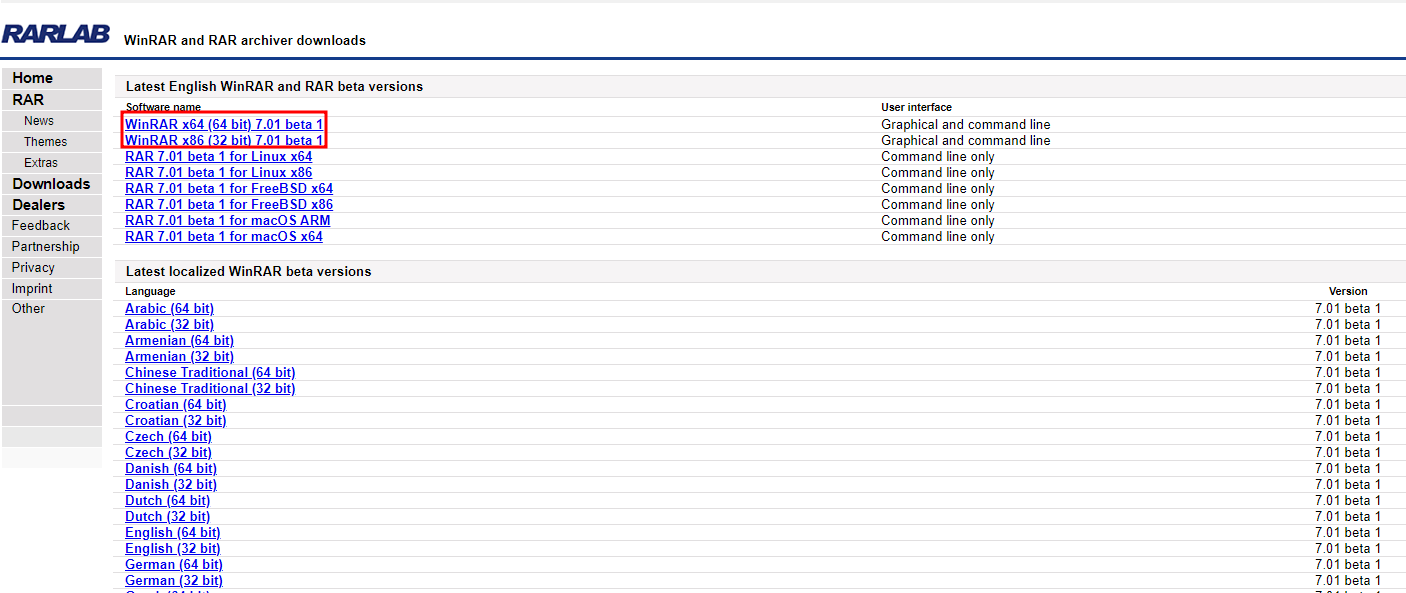
Task: Click 'Graphical and command line' for WinRAR x64
Action: coord(966,125)
